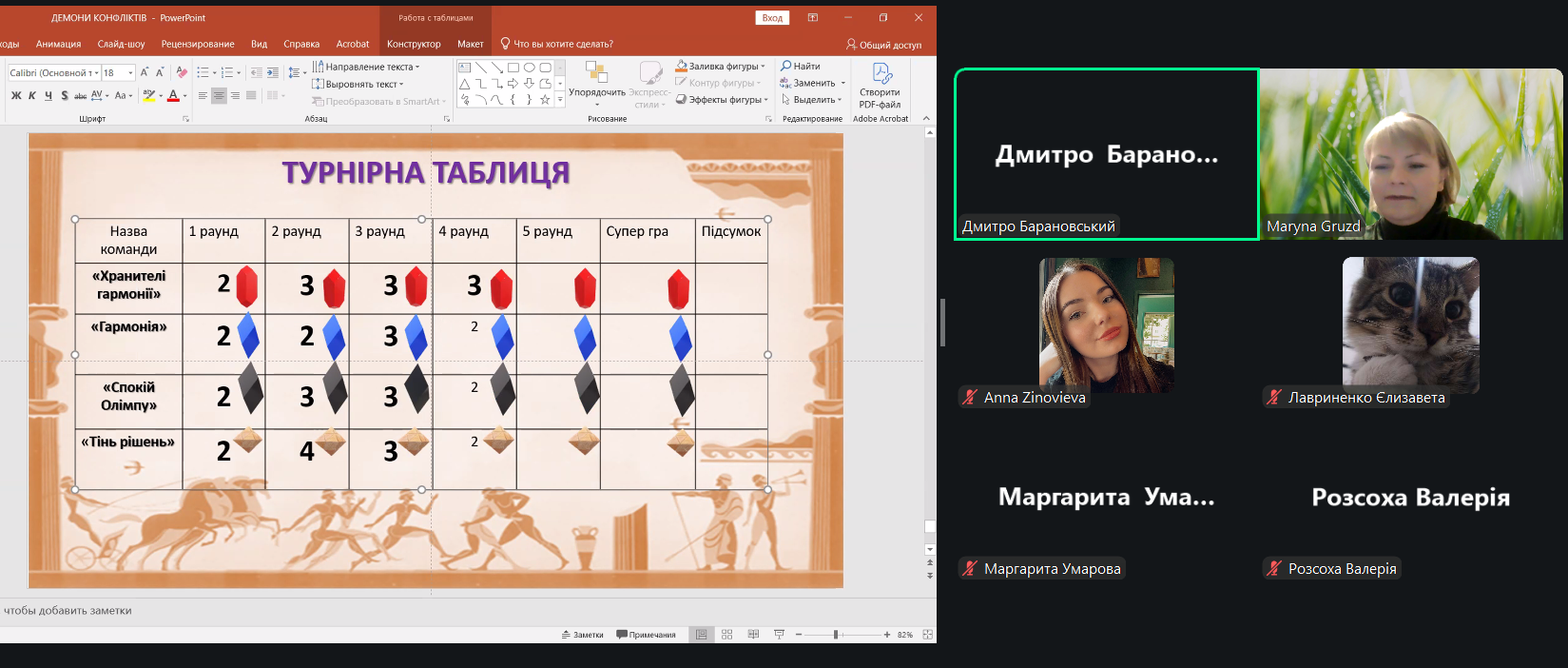Select the star shape in the shapes gallery
Viewport: 1568px width, 668px height.
[x=545, y=99]
